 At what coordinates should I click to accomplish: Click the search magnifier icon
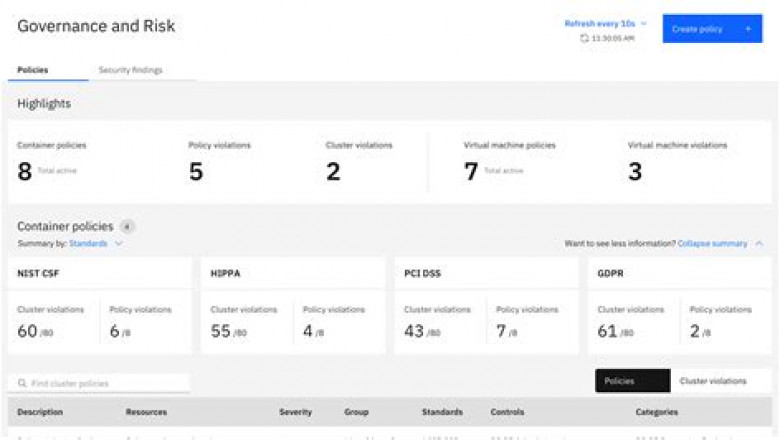coord(22,383)
